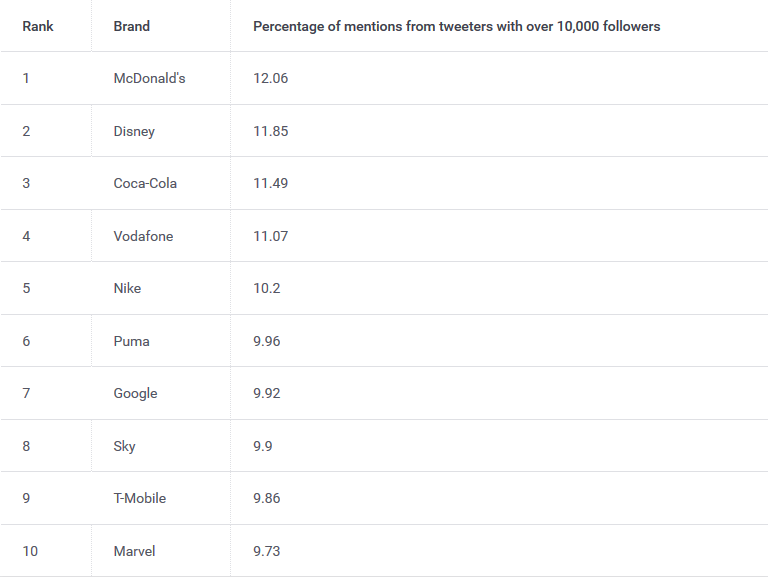
Task: Select the 9.73 percentage value
Action: [x=266, y=551]
